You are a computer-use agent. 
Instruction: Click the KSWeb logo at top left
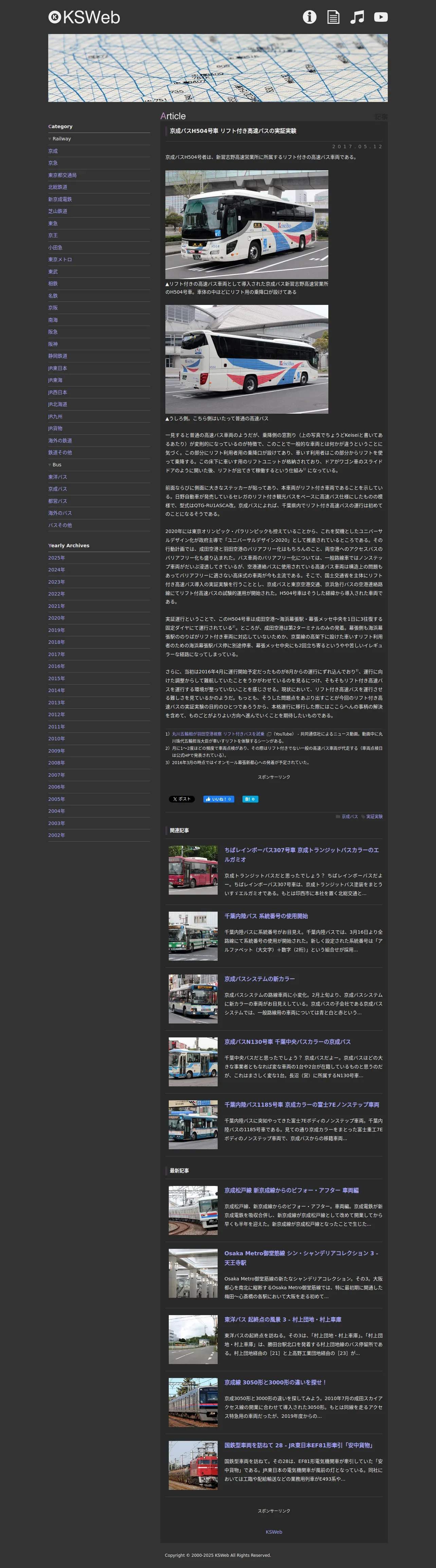(84, 17)
